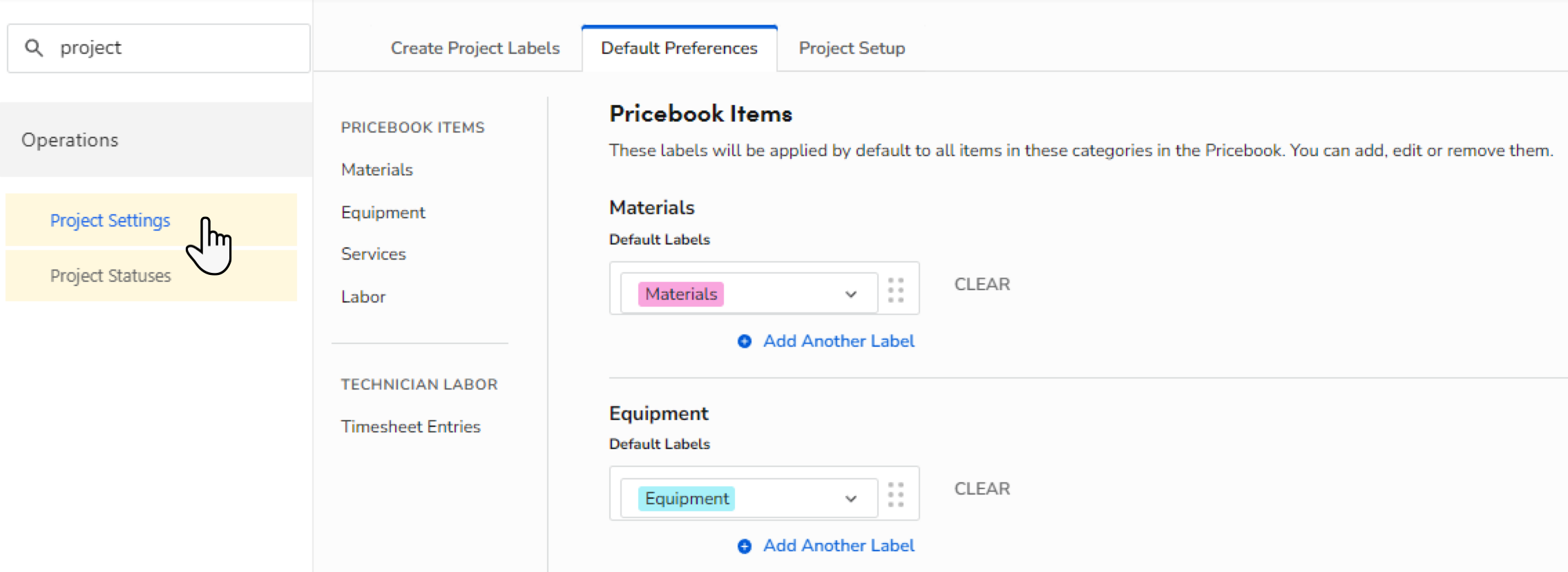
Task: Click the cyan Equipment label chip
Action: pos(686,499)
